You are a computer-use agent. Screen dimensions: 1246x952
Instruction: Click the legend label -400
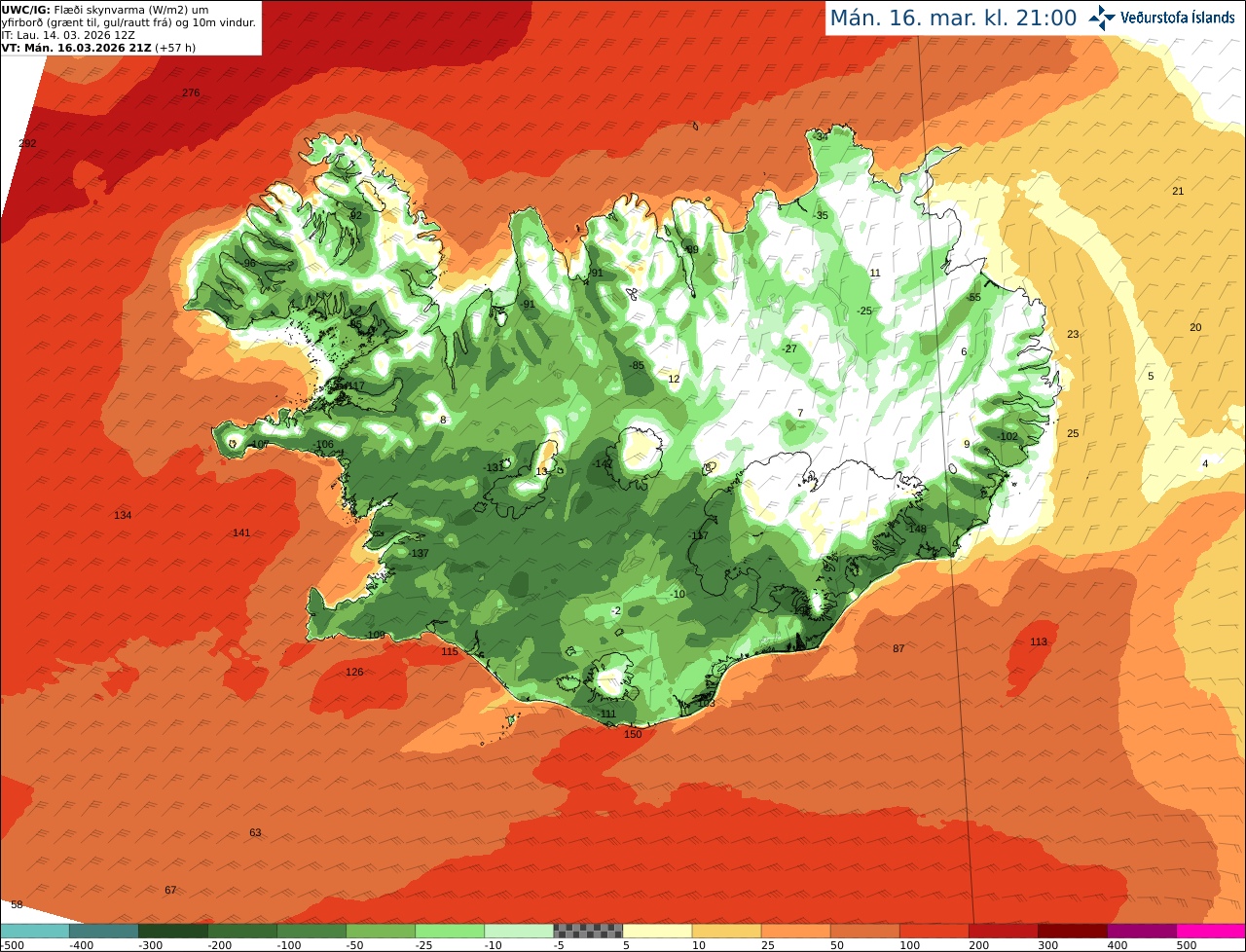coord(82,945)
